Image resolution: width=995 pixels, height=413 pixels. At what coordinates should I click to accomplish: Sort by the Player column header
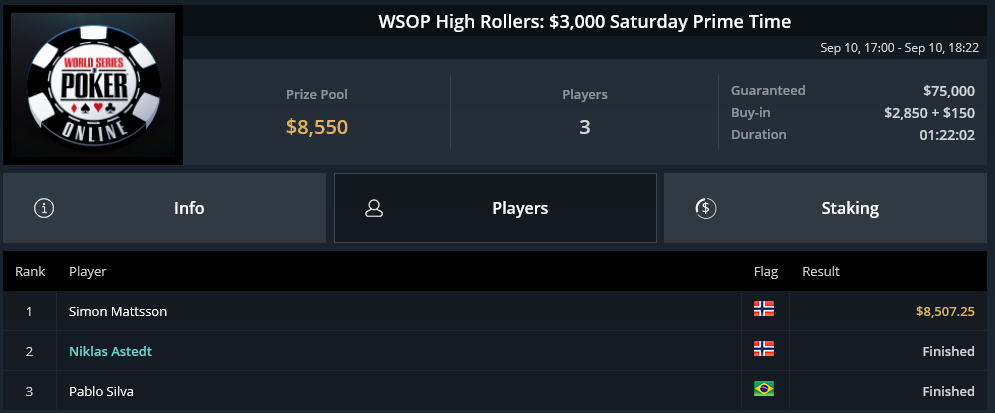[88, 272]
